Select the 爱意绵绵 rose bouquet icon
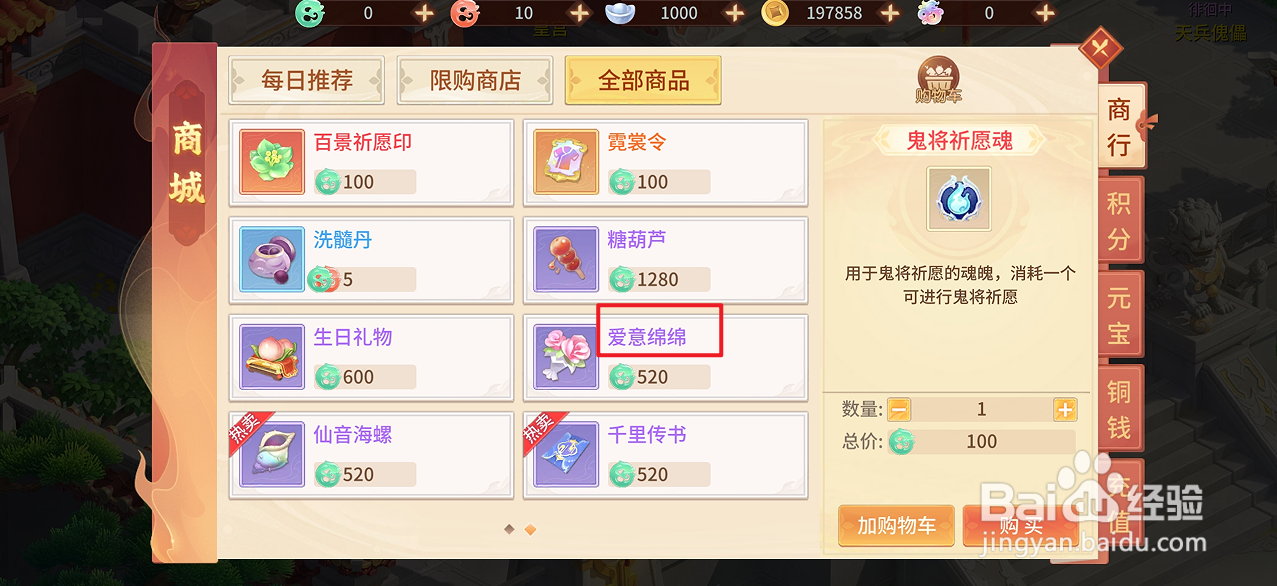This screenshot has width=1277, height=586. click(567, 357)
